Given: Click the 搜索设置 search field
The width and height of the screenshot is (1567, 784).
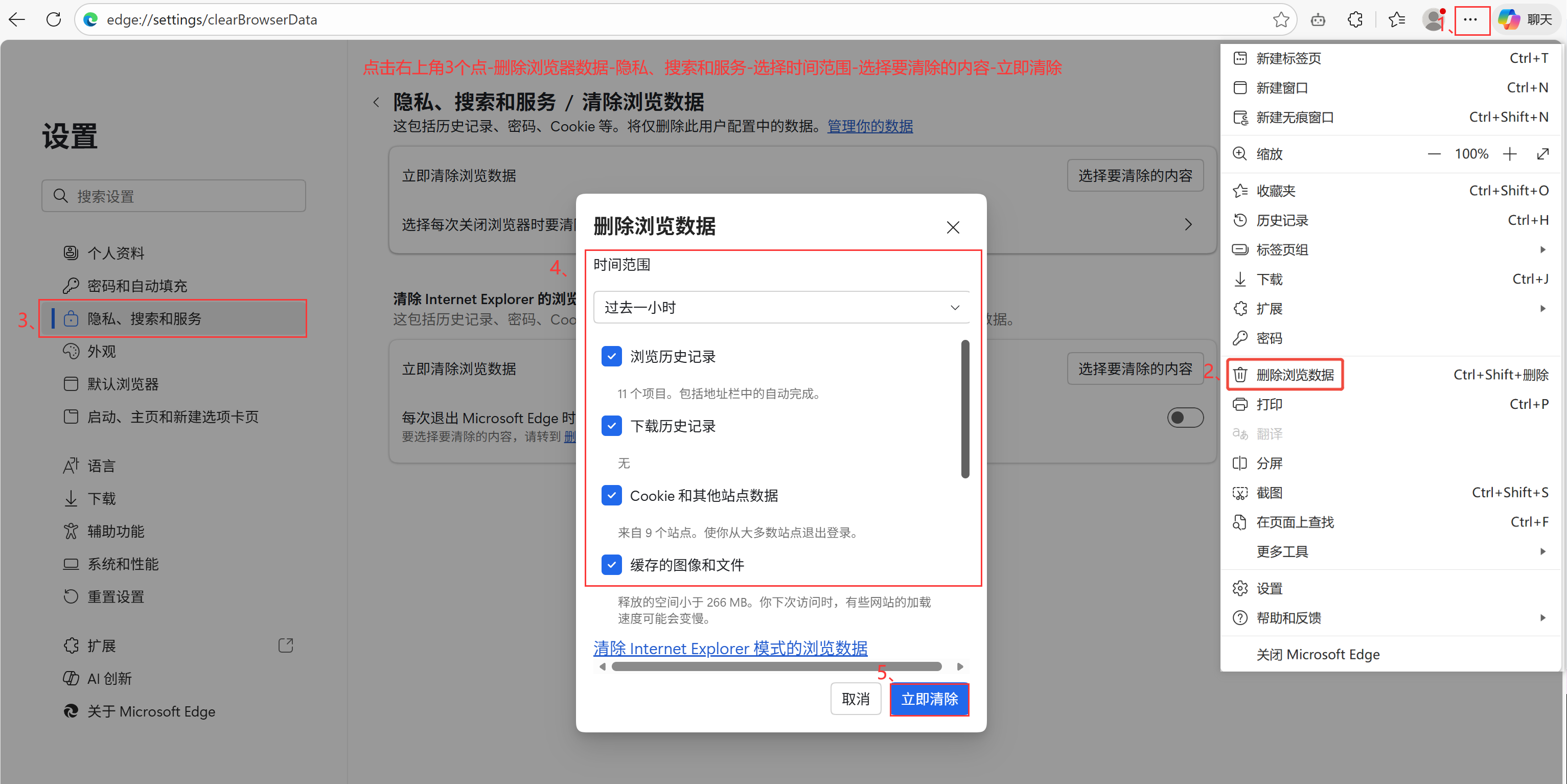Looking at the screenshot, I should pyautogui.click(x=174, y=196).
